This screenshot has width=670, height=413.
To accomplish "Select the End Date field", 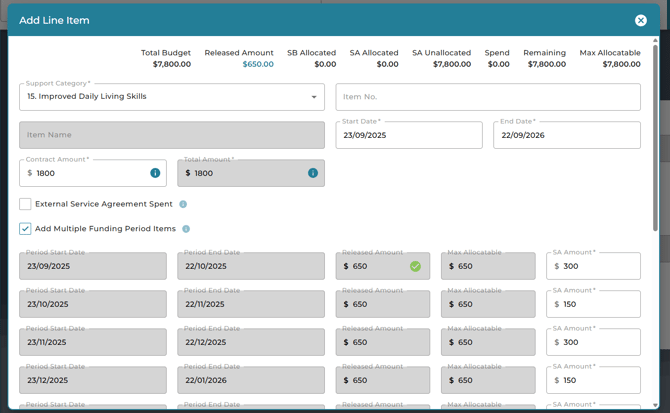I will pos(566,135).
